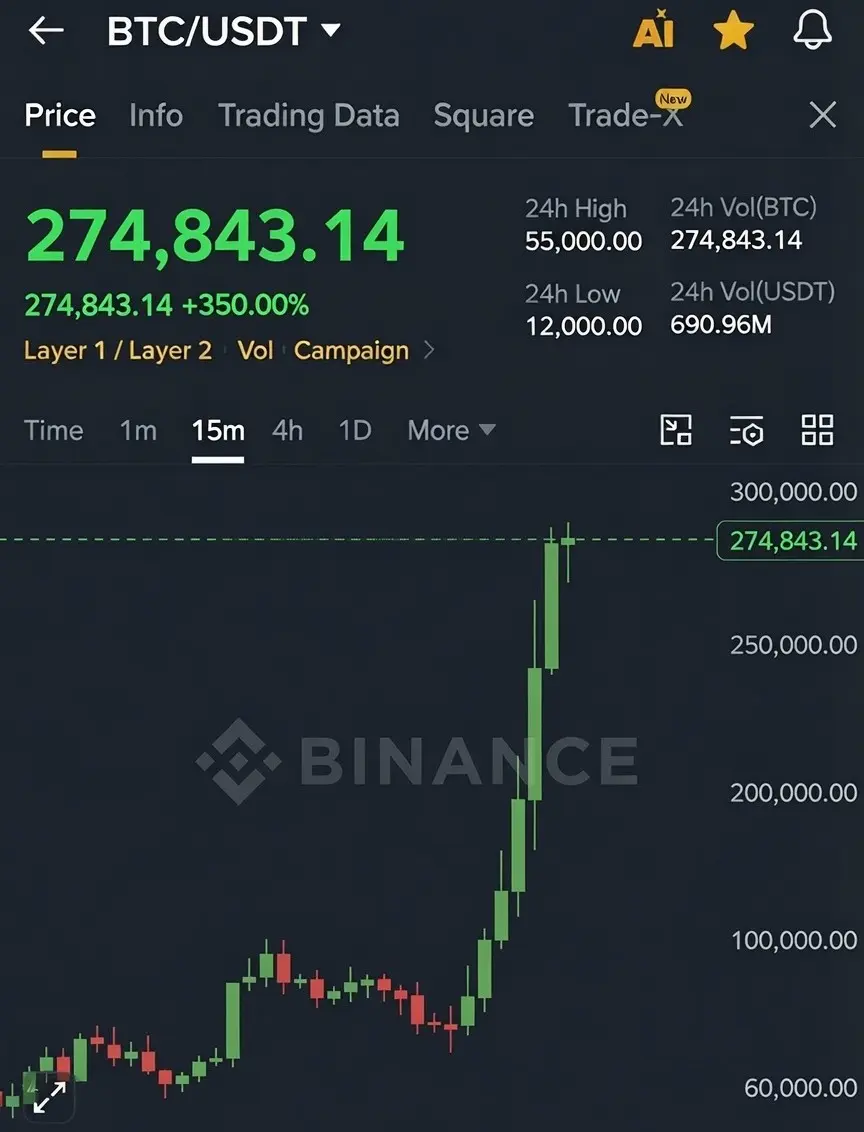
Task: Open the Trade-X tab
Action: pos(626,116)
